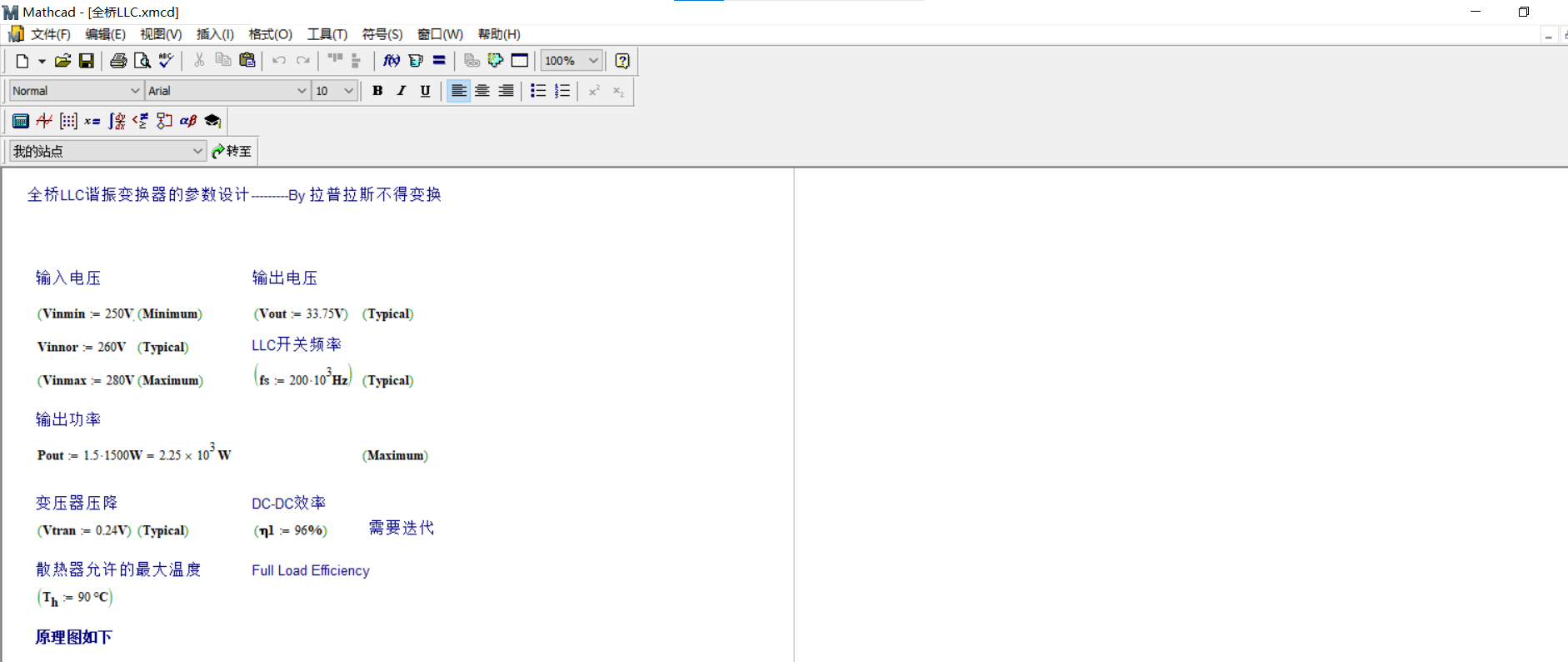1568x662 pixels.
Task: Toggle bulleted list
Action: [538, 91]
